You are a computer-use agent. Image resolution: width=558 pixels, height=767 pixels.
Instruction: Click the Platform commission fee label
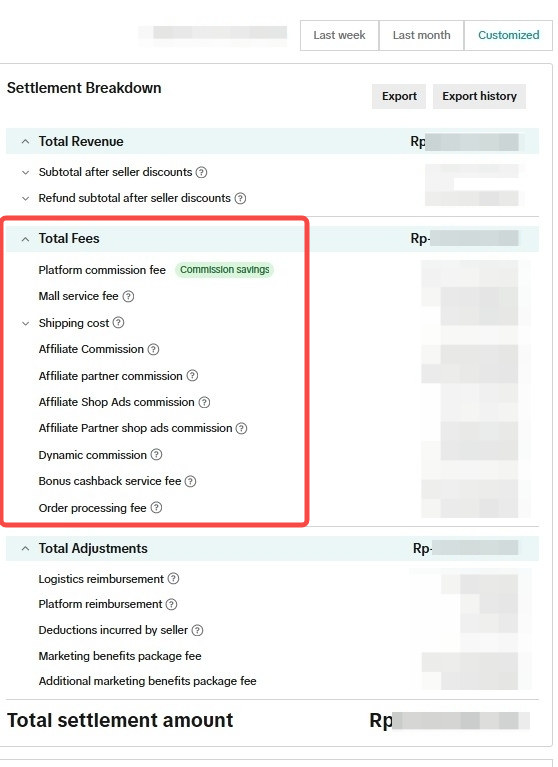(x=102, y=270)
